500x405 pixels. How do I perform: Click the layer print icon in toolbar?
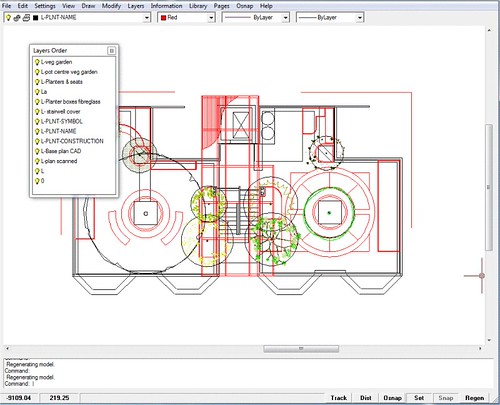pos(26,18)
